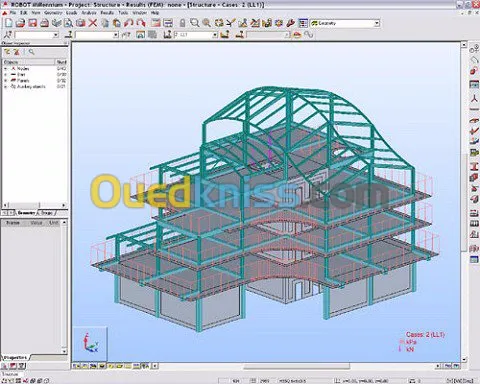Click the Undo arrow icon
The width and height of the screenshot is (480, 384).
(129, 23)
